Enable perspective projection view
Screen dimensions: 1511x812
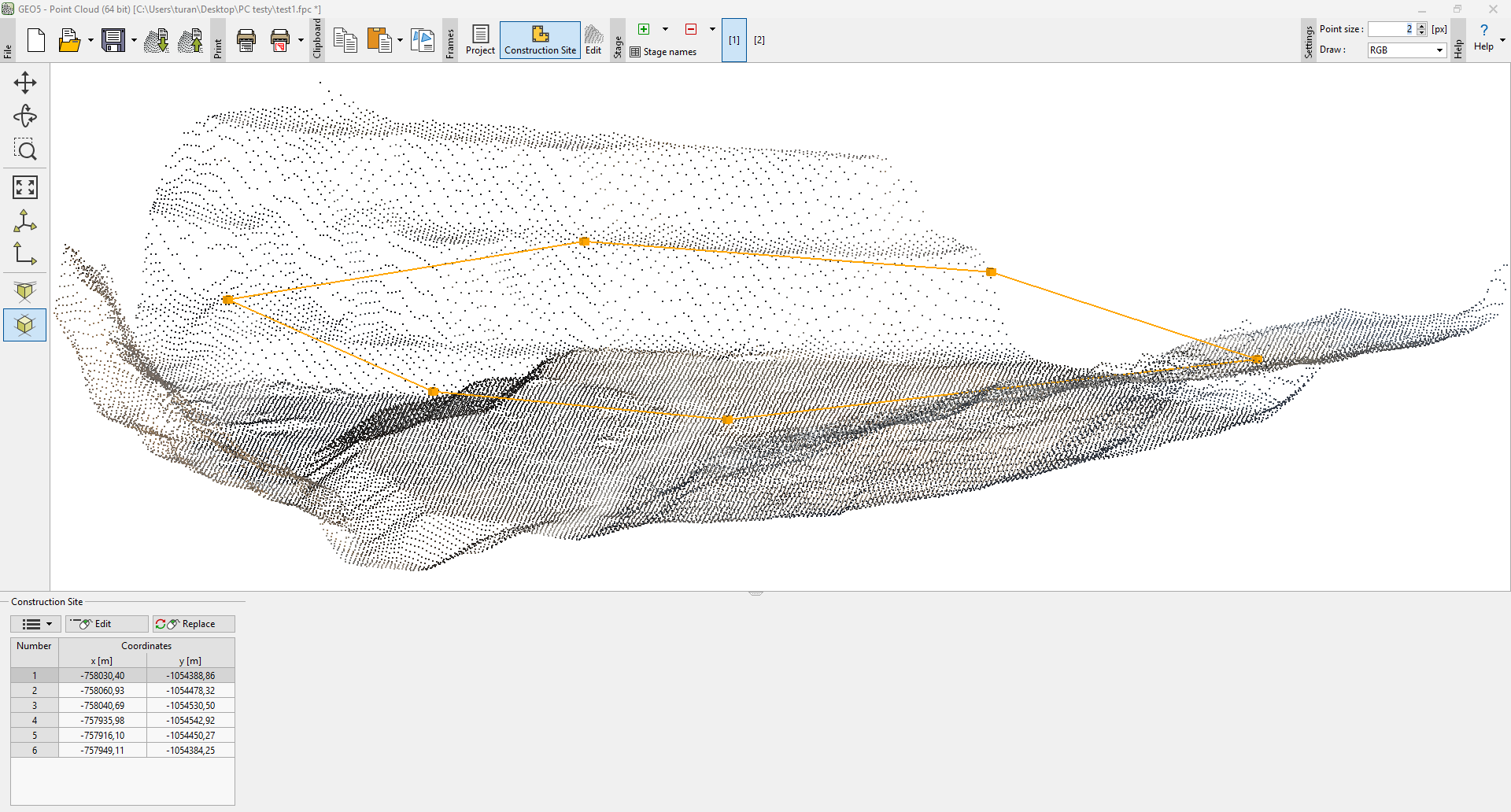[24, 292]
